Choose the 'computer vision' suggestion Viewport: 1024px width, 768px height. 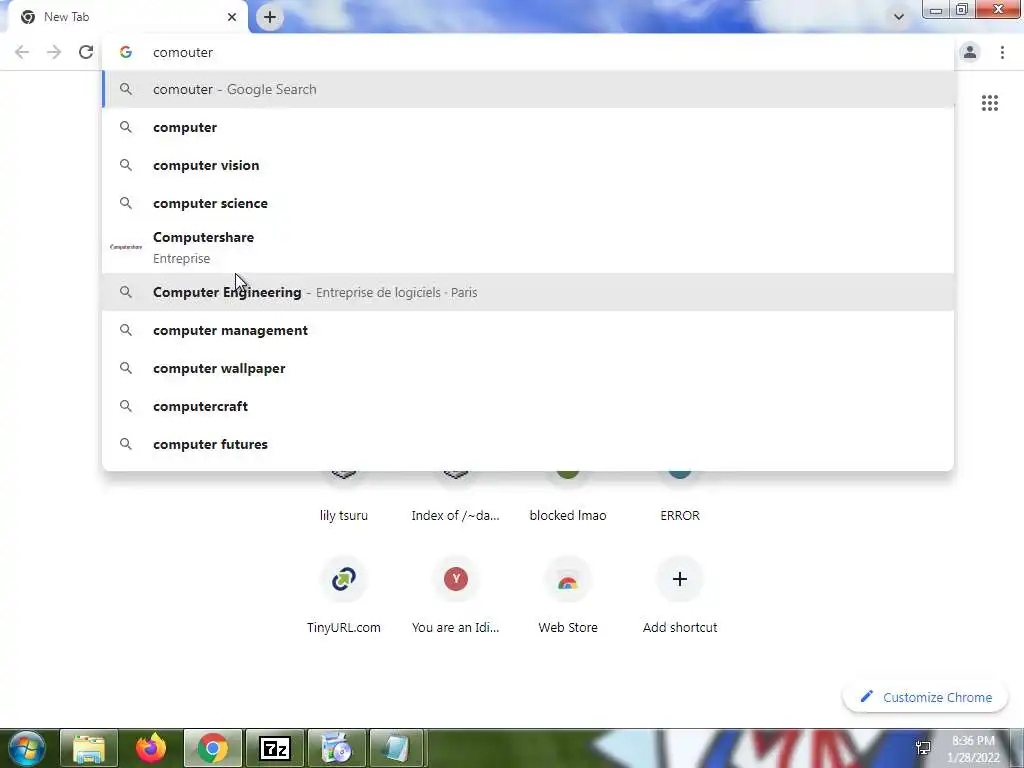point(529,165)
